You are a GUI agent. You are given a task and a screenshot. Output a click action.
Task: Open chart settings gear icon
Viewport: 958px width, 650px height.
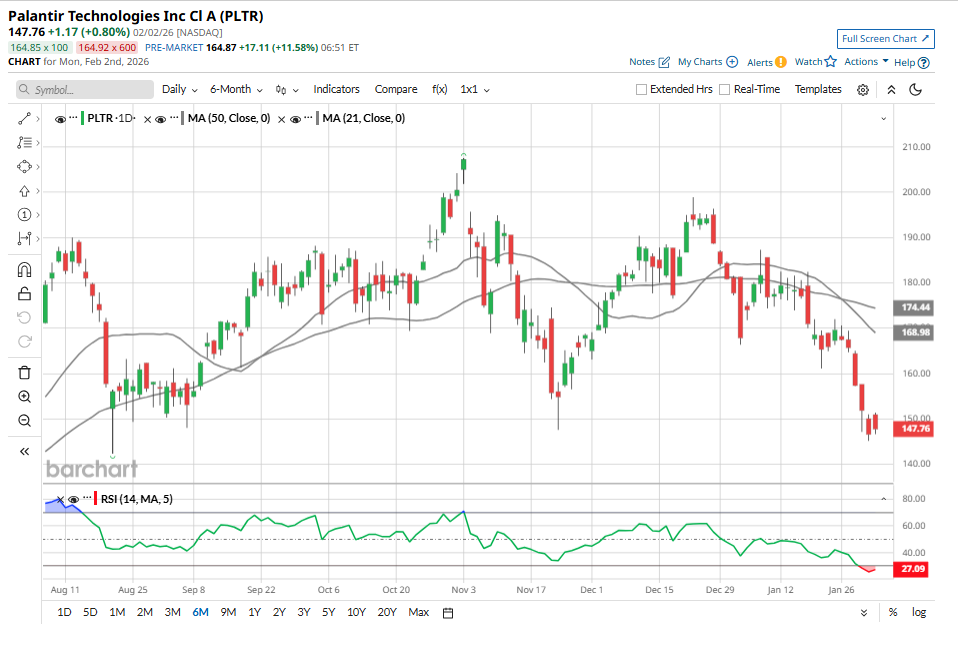click(x=863, y=90)
